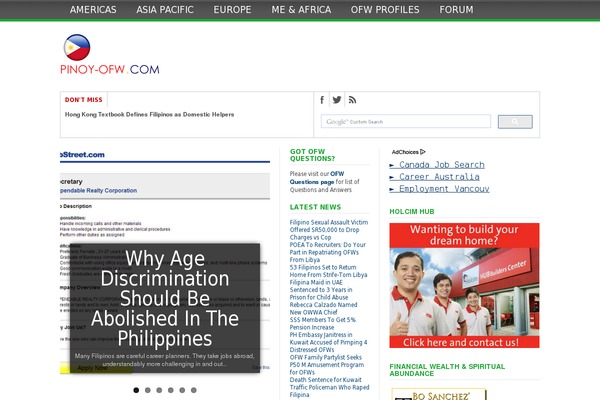Read PH Embassy Janitress in Kuwait news

(328, 342)
